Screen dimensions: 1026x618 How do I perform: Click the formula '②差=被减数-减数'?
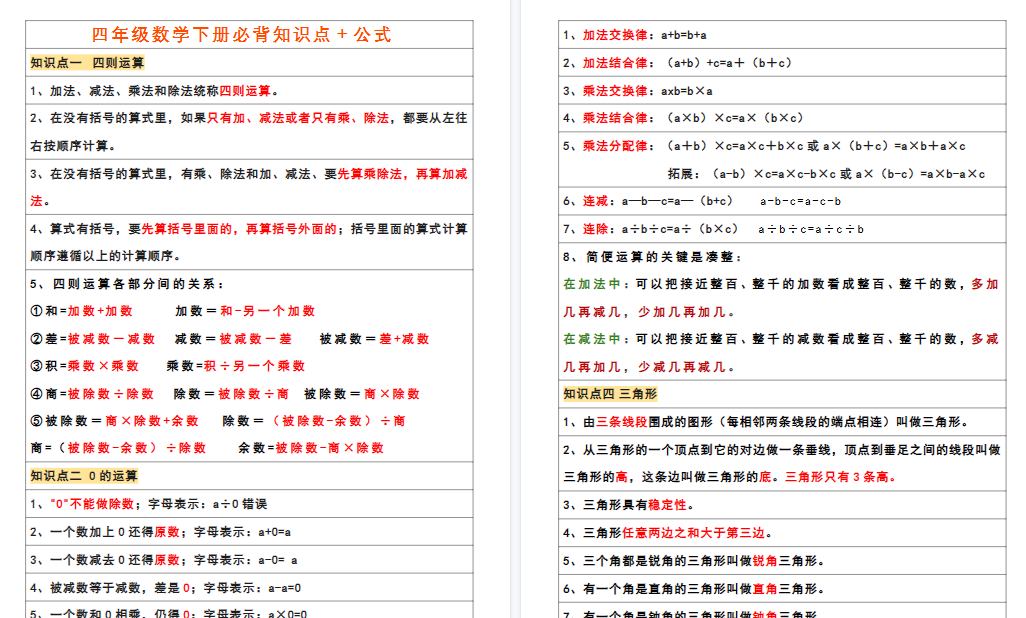coord(92,339)
